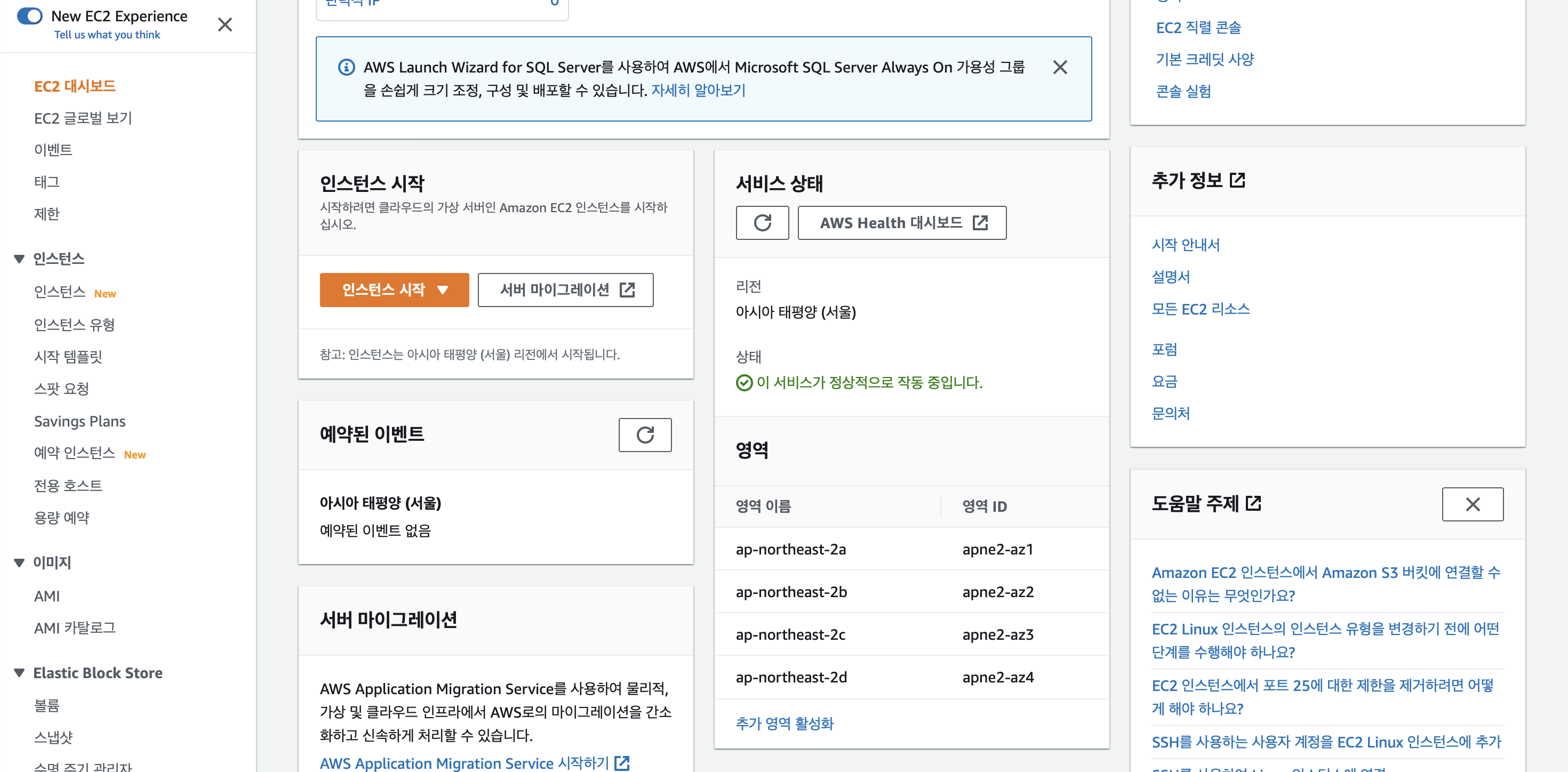The height and width of the screenshot is (772, 1568).
Task: Open the 인스턴스 시작 dropdown button
Action: pyautogui.click(x=395, y=289)
